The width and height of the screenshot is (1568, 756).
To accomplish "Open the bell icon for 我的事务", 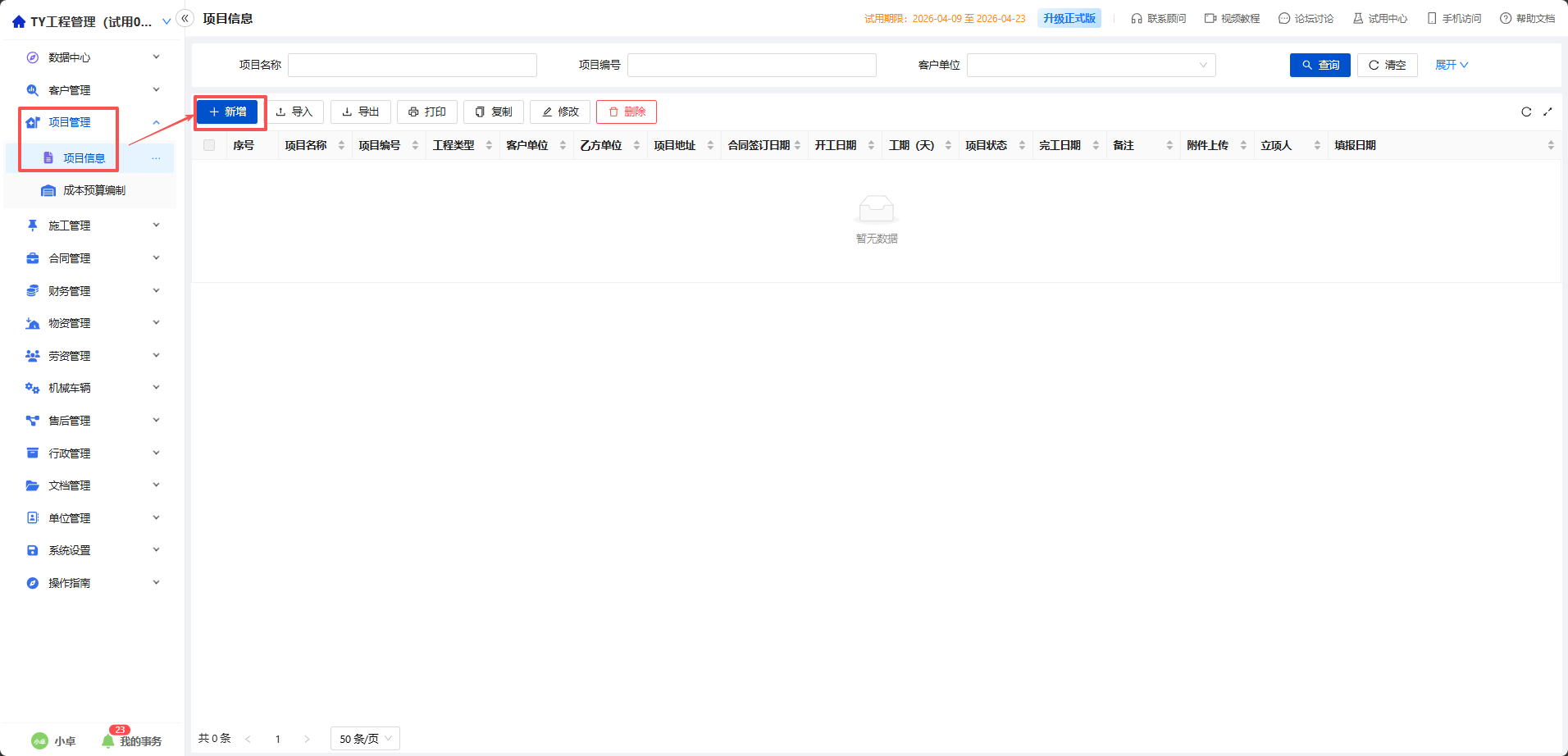I will click(108, 740).
